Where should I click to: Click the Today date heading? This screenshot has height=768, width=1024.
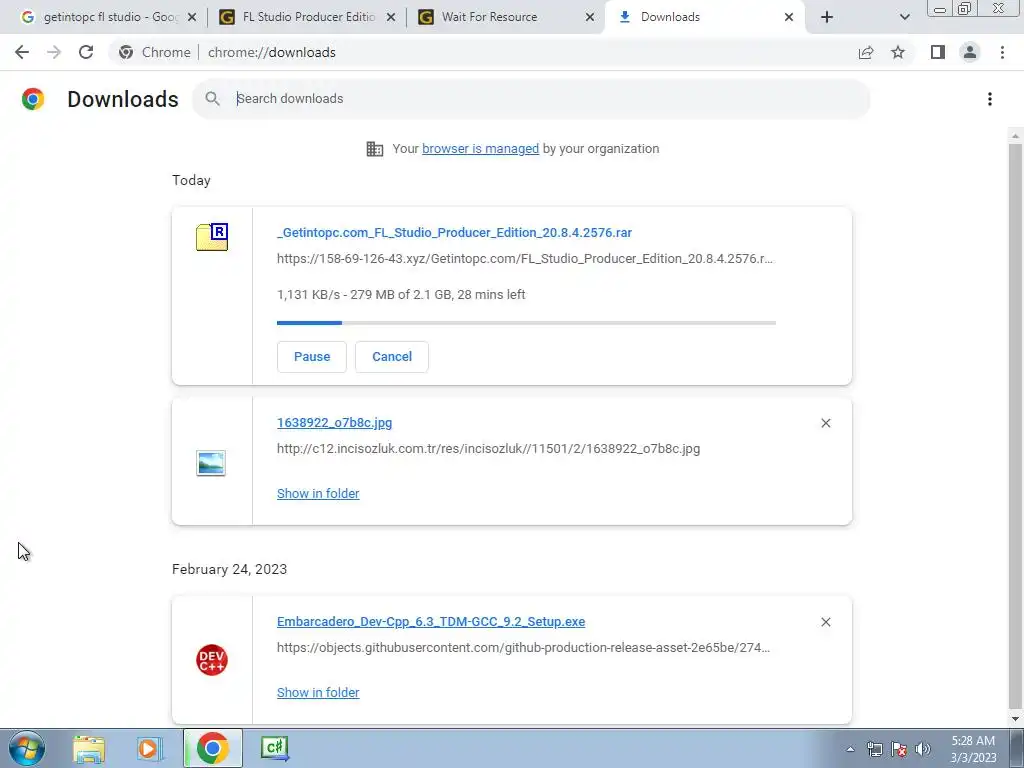coord(191,180)
